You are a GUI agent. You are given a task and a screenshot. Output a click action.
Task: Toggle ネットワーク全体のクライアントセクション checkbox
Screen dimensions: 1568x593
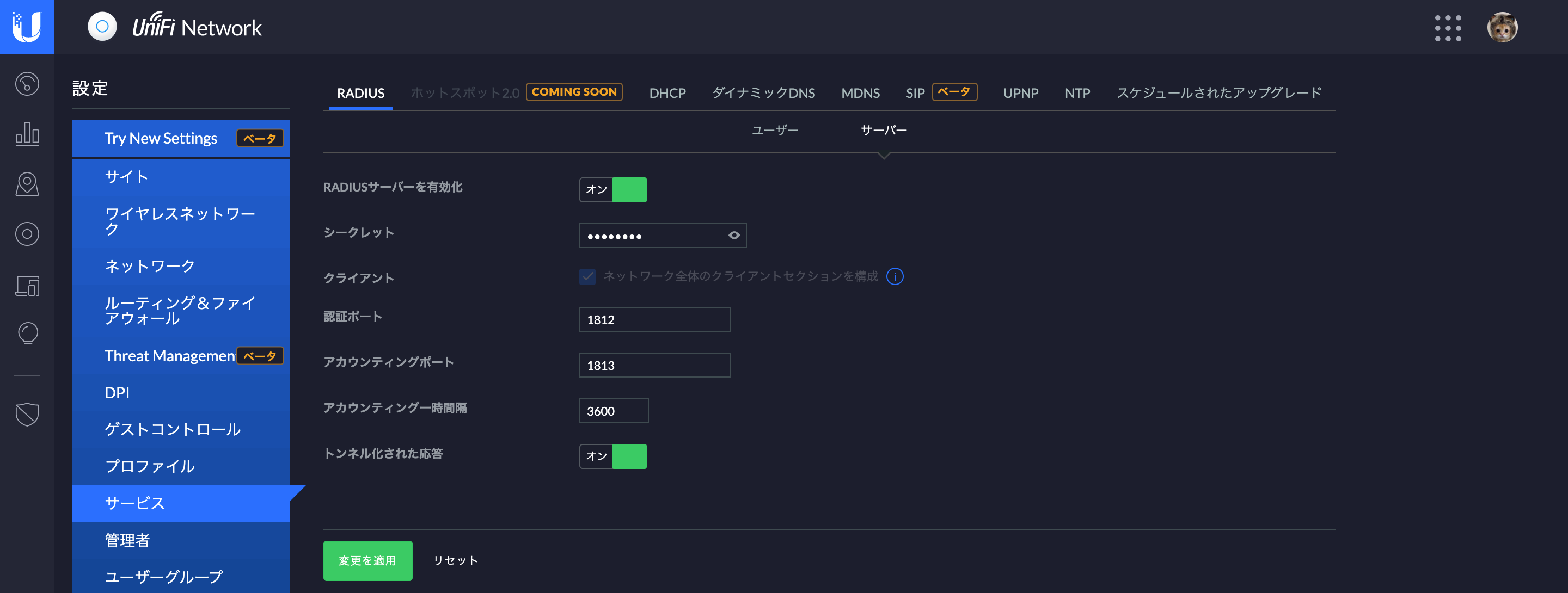587,277
